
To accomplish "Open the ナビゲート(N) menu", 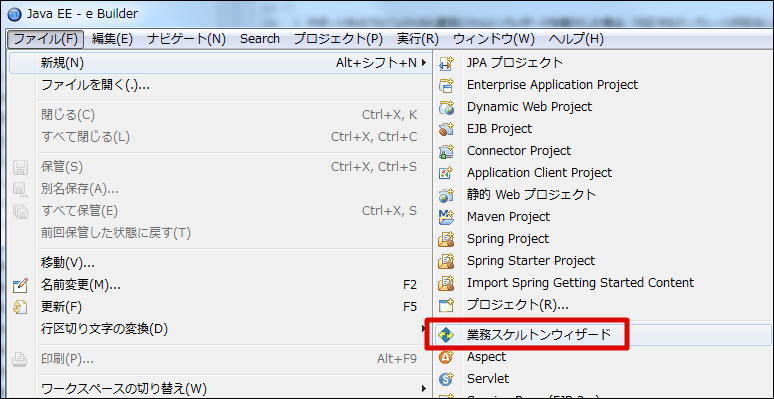I will [186, 39].
